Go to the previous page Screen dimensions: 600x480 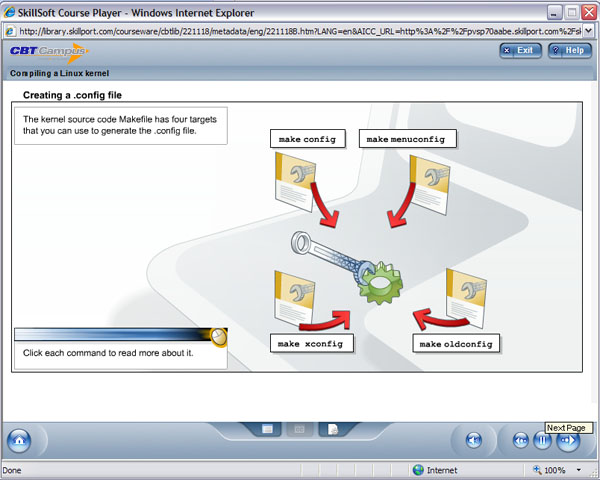[521, 440]
